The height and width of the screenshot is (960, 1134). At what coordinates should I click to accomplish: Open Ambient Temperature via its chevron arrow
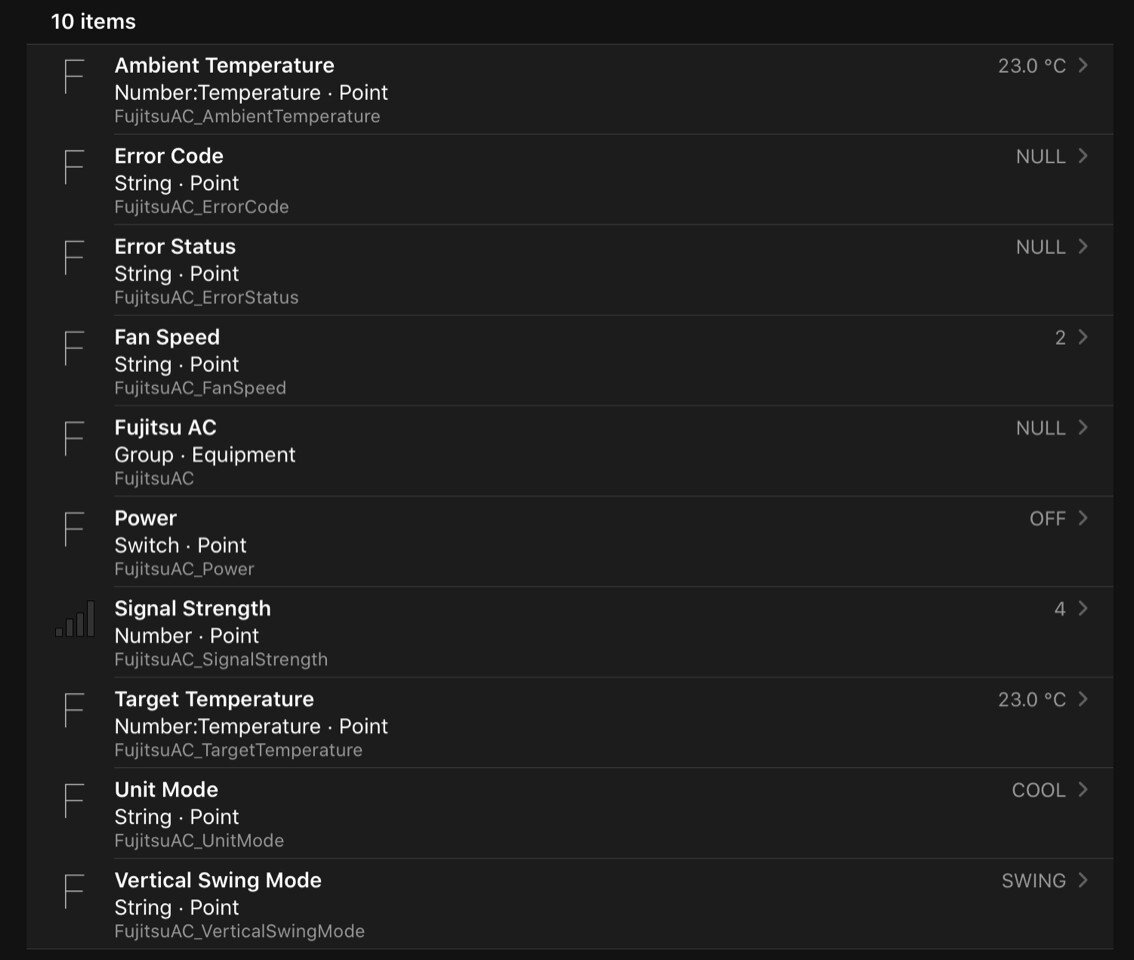click(1083, 65)
